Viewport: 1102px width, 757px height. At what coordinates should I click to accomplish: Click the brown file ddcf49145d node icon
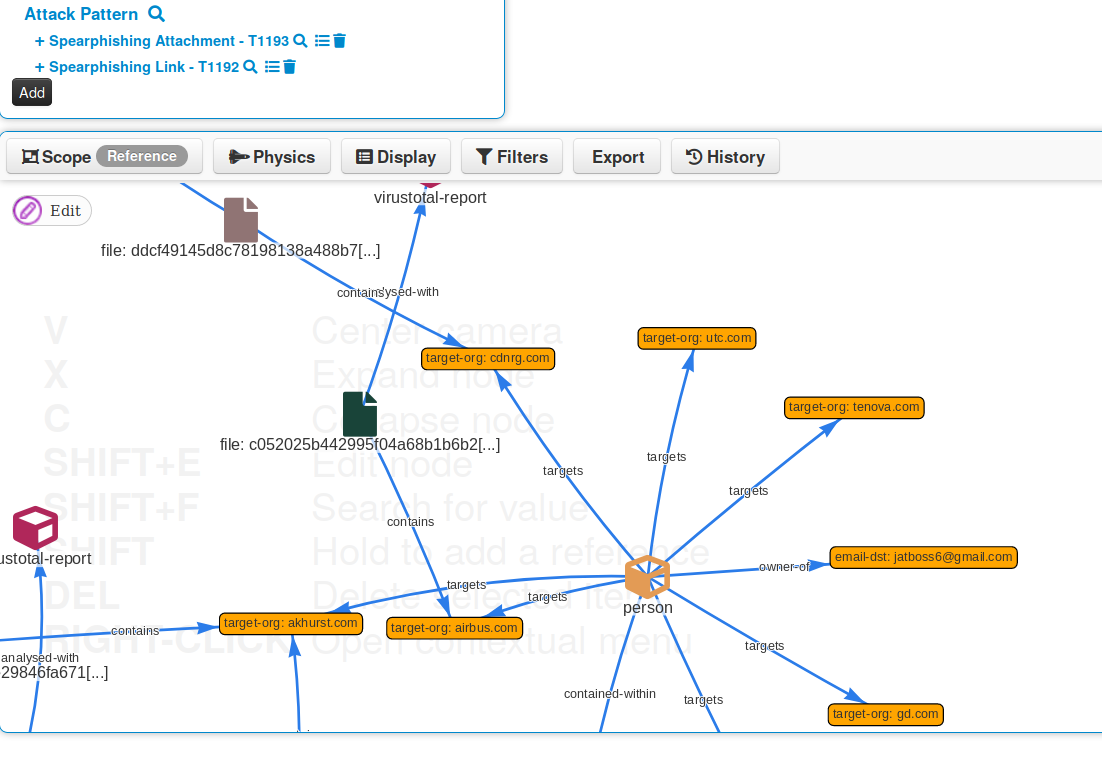point(241,220)
